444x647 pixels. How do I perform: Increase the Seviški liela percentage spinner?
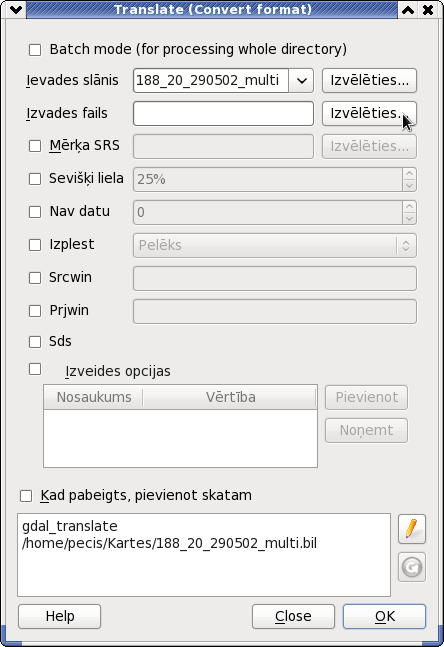pyautogui.click(x=409, y=174)
